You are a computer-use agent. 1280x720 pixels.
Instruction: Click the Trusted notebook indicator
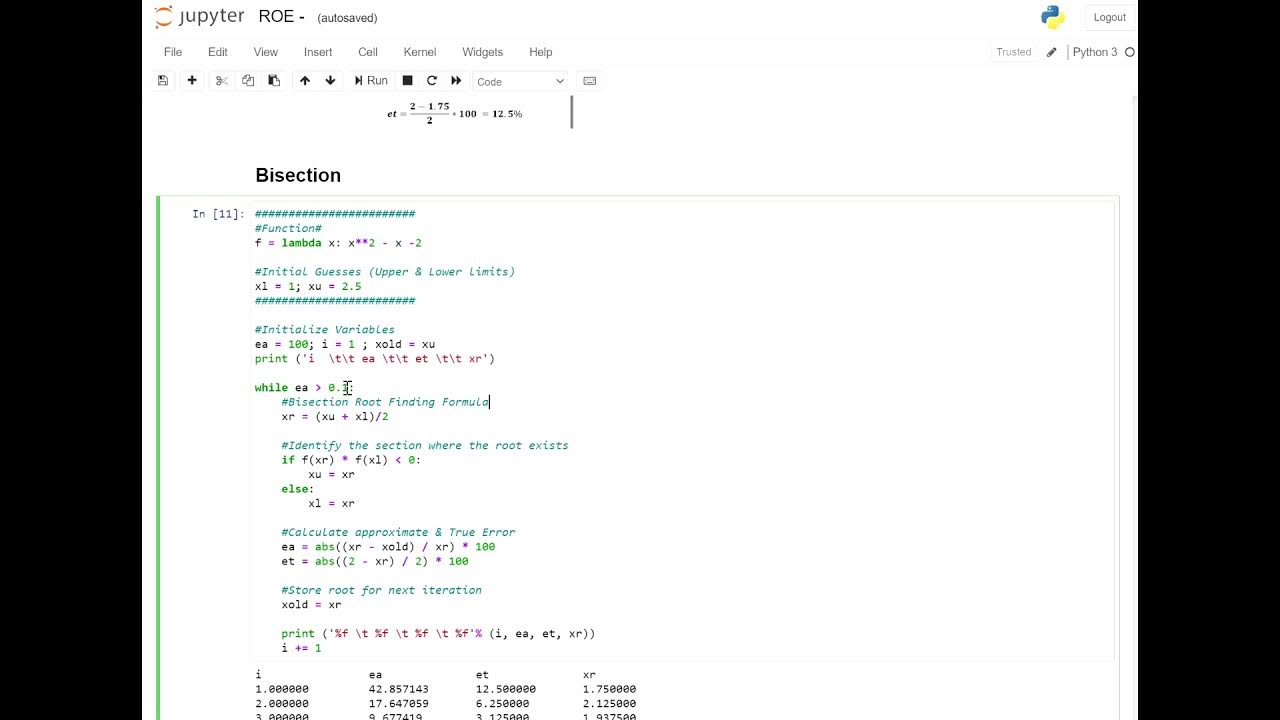tap(1013, 52)
